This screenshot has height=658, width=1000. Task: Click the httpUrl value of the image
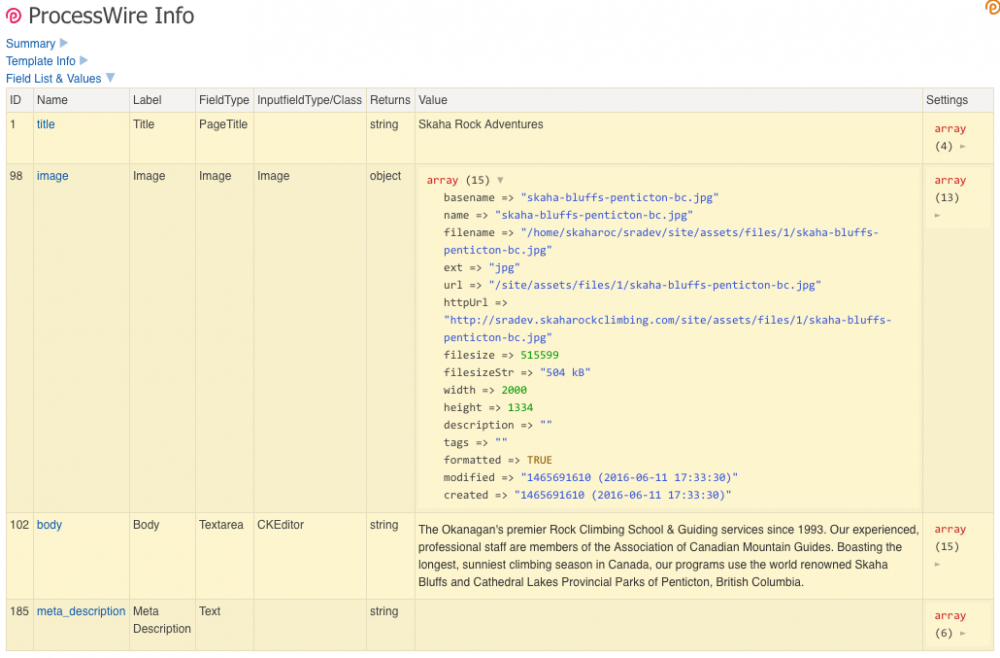click(x=667, y=329)
